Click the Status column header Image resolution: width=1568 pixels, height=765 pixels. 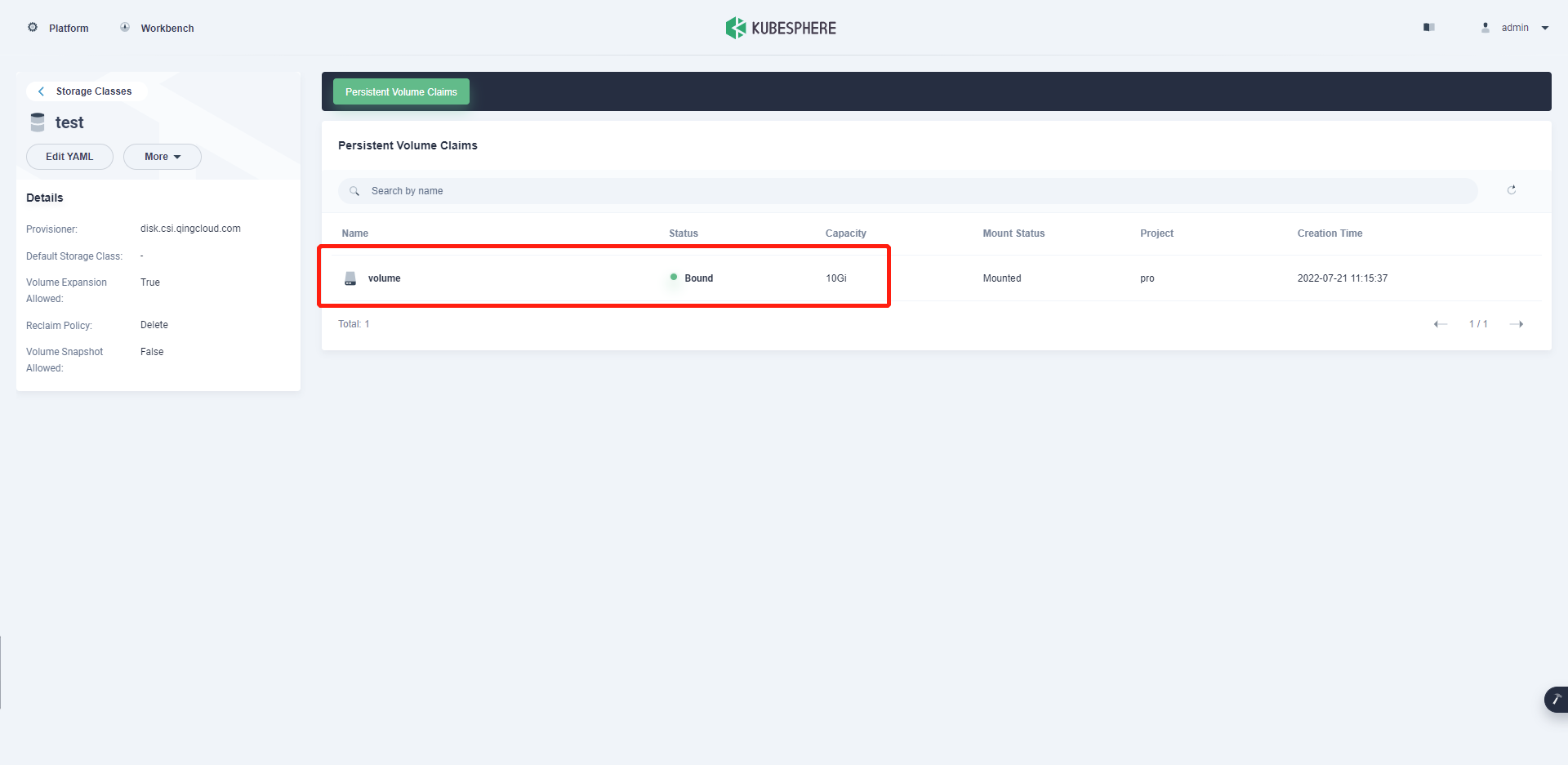click(684, 234)
